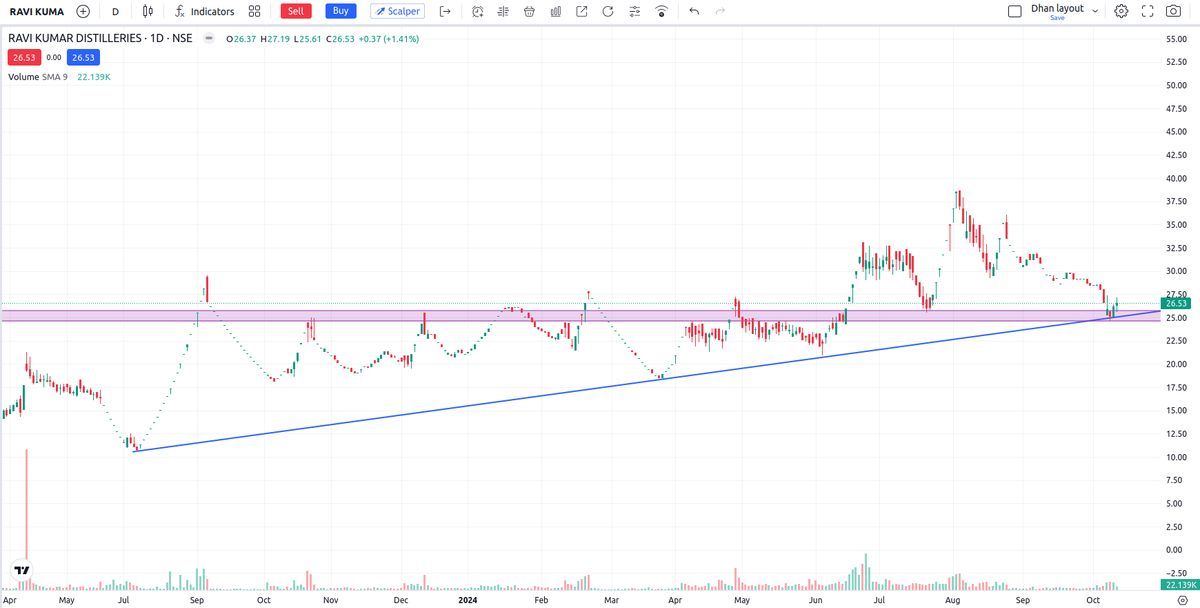Open the Scalper mode
This screenshot has height=608, width=1200.
(x=398, y=11)
